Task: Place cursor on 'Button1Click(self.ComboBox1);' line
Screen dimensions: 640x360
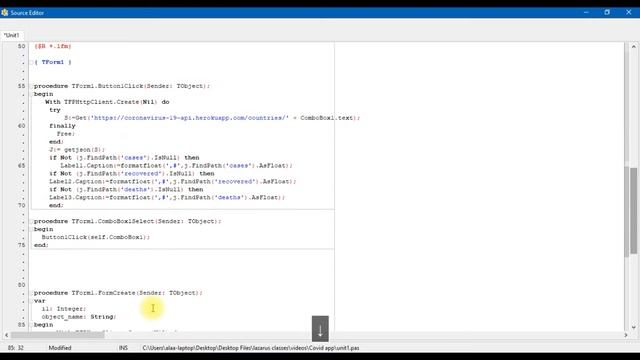Action: click(x=96, y=237)
